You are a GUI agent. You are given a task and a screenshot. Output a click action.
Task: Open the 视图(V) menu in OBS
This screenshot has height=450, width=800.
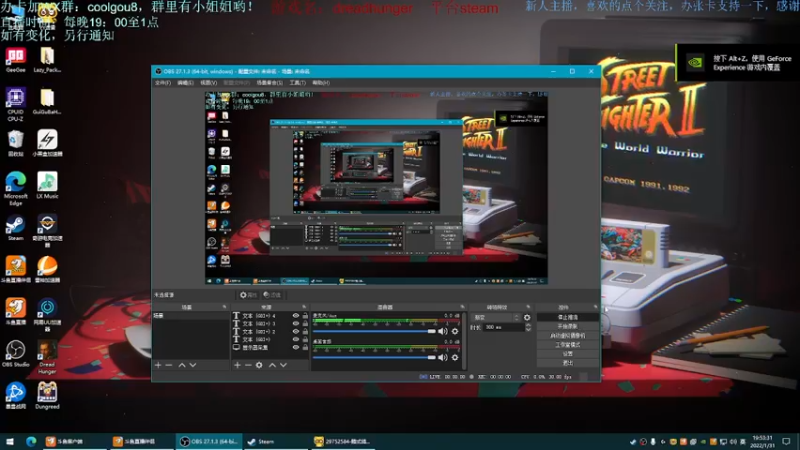[x=208, y=83]
